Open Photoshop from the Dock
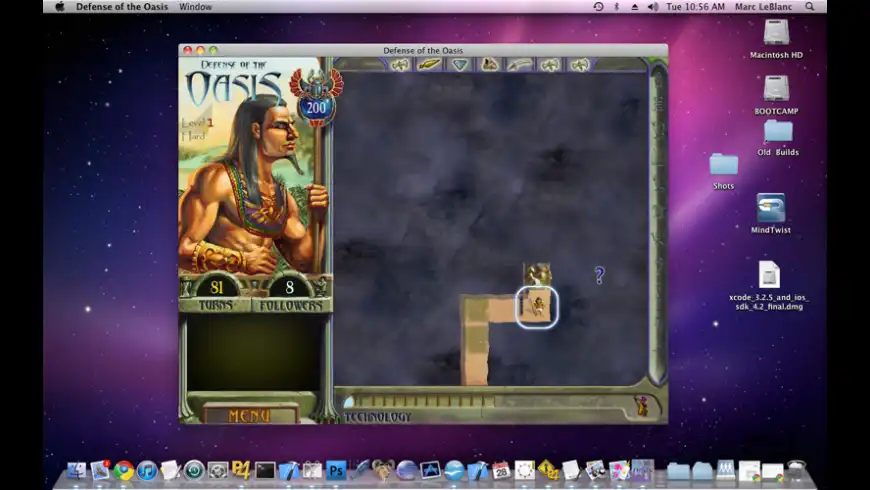Screen dimensions: 870x490 click(336, 471)
